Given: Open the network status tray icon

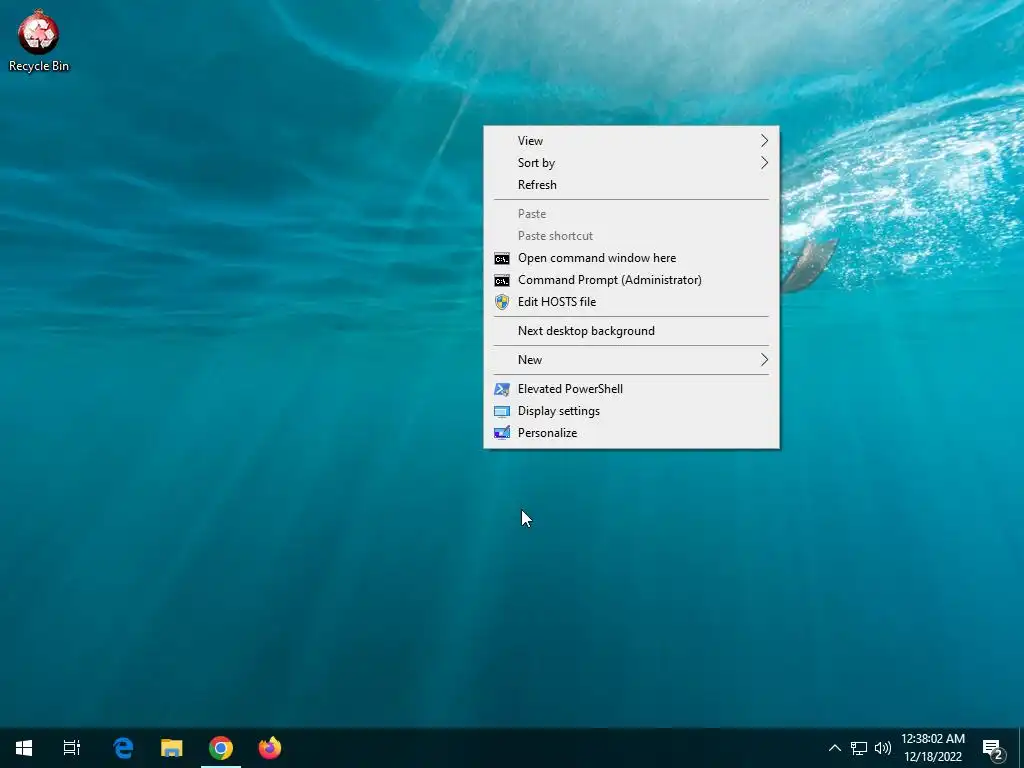Looking at the screenshot, I should click(x=859, y=748).
